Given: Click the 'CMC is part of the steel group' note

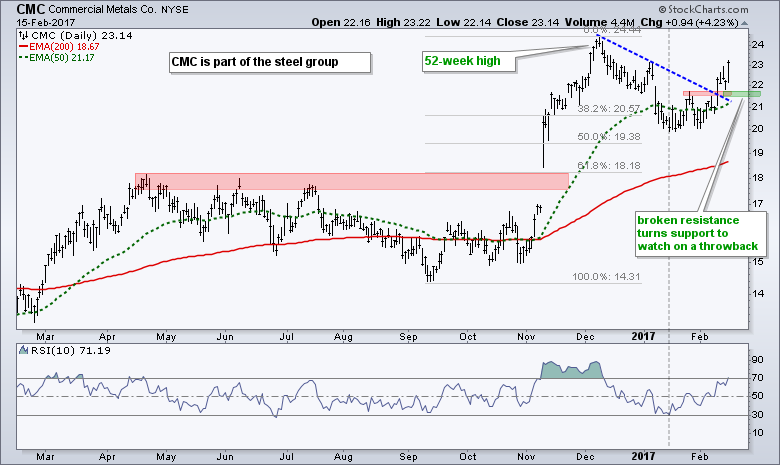Looking at the screenshot, I should 270,62.
